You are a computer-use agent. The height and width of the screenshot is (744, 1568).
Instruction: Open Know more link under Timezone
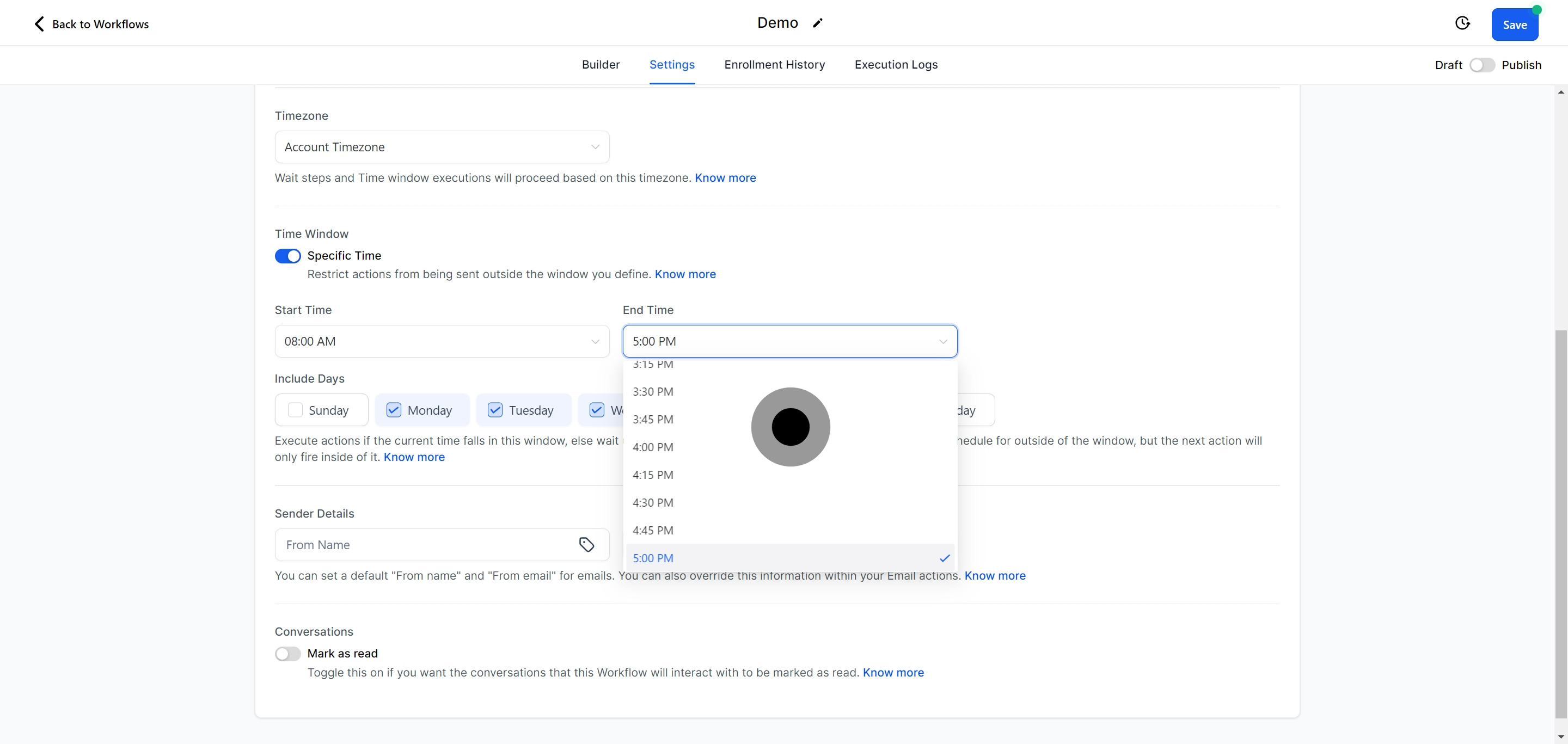click(x=725, y=177)
